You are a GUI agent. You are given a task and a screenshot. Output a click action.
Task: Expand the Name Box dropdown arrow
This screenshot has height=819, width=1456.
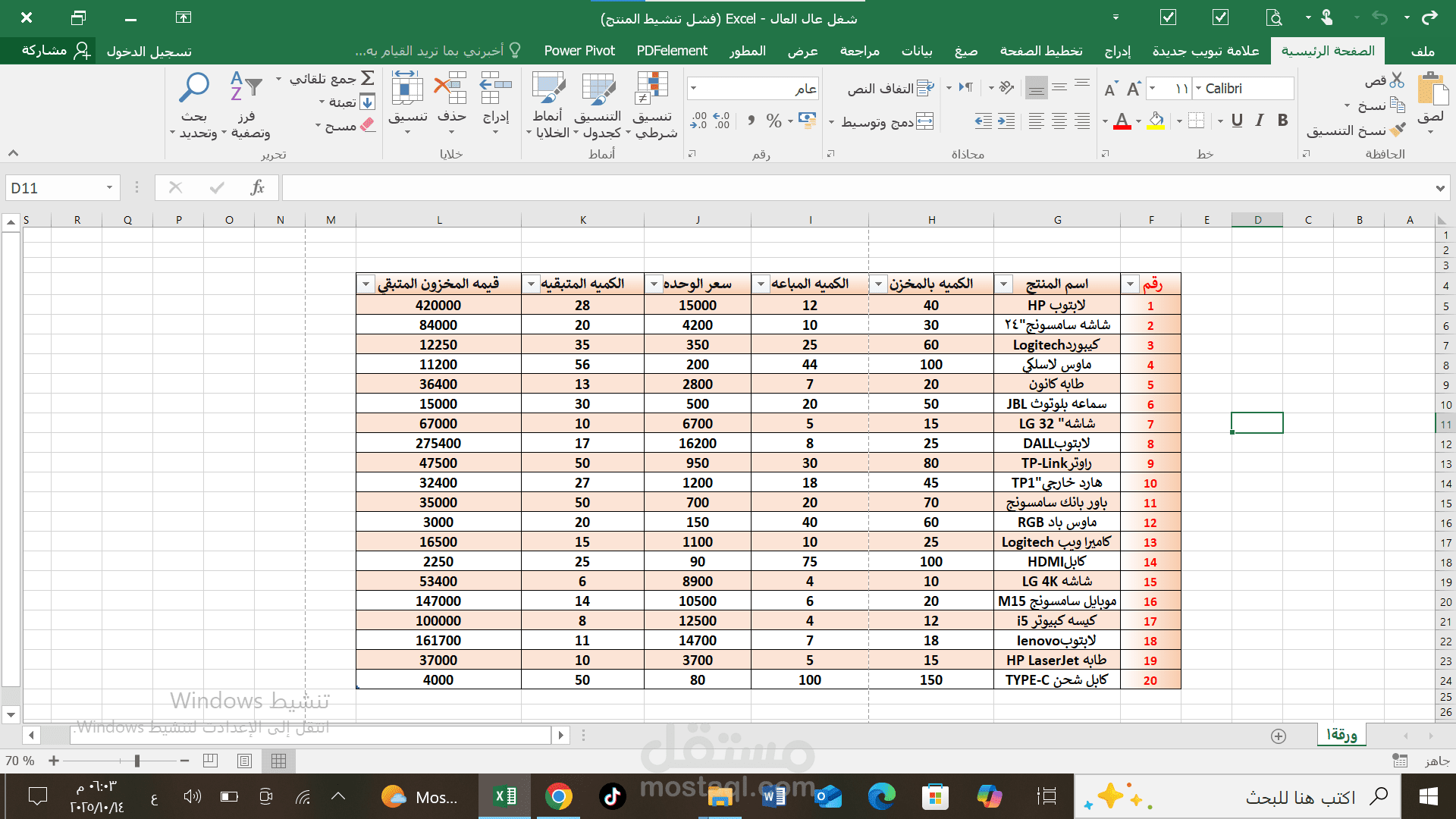pos(109,188)
